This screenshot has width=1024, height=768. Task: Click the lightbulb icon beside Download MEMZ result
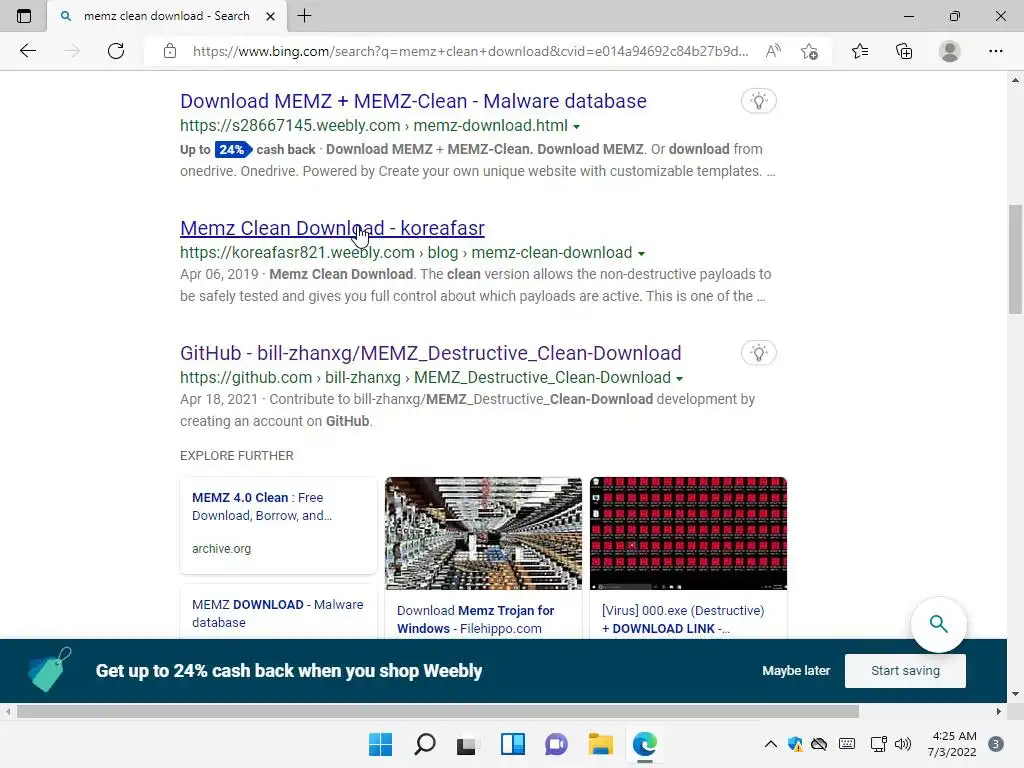point(758,101)
